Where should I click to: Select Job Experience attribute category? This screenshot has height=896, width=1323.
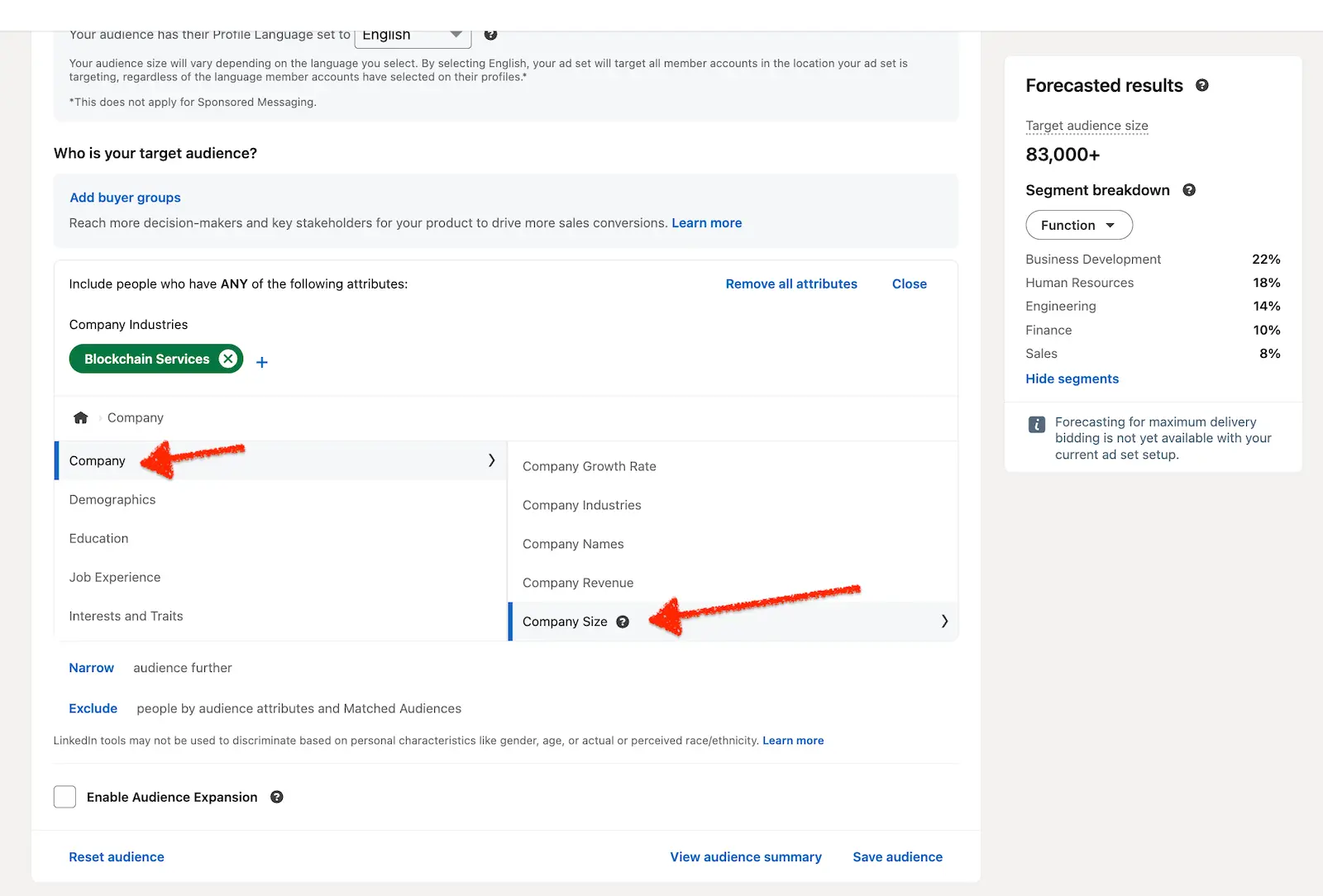tap(115, 577)
